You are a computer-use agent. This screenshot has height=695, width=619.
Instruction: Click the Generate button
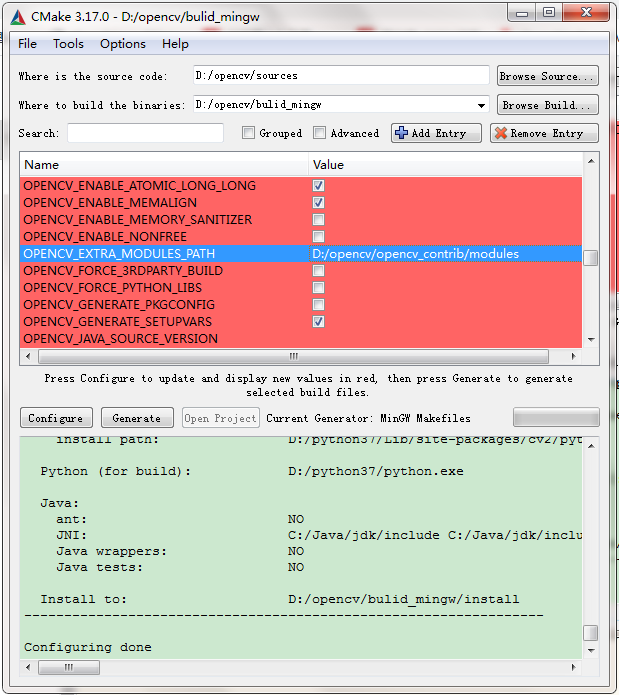137,418
